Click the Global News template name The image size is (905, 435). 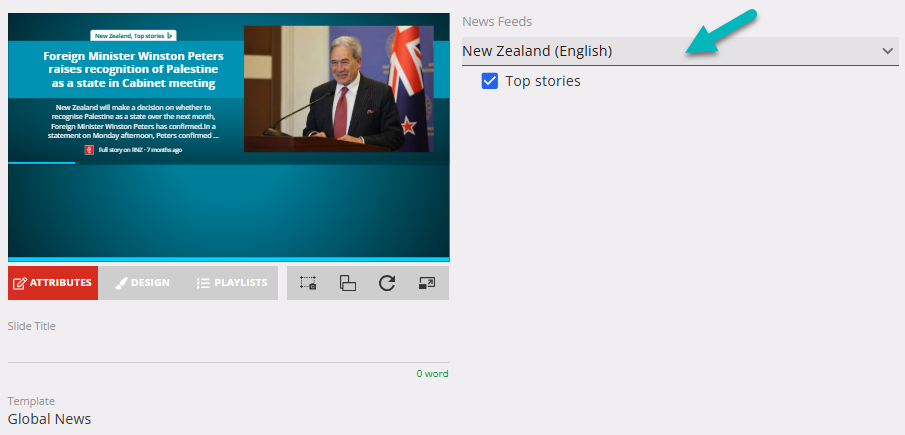point(50,419)
